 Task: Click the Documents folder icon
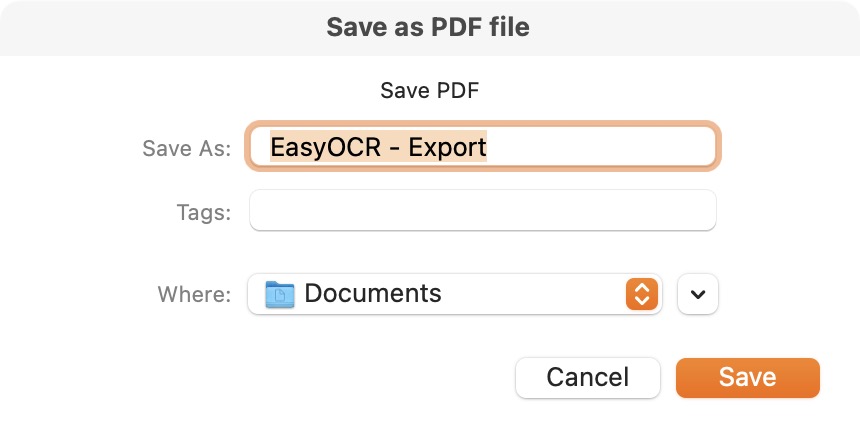[x=280, y=294]
